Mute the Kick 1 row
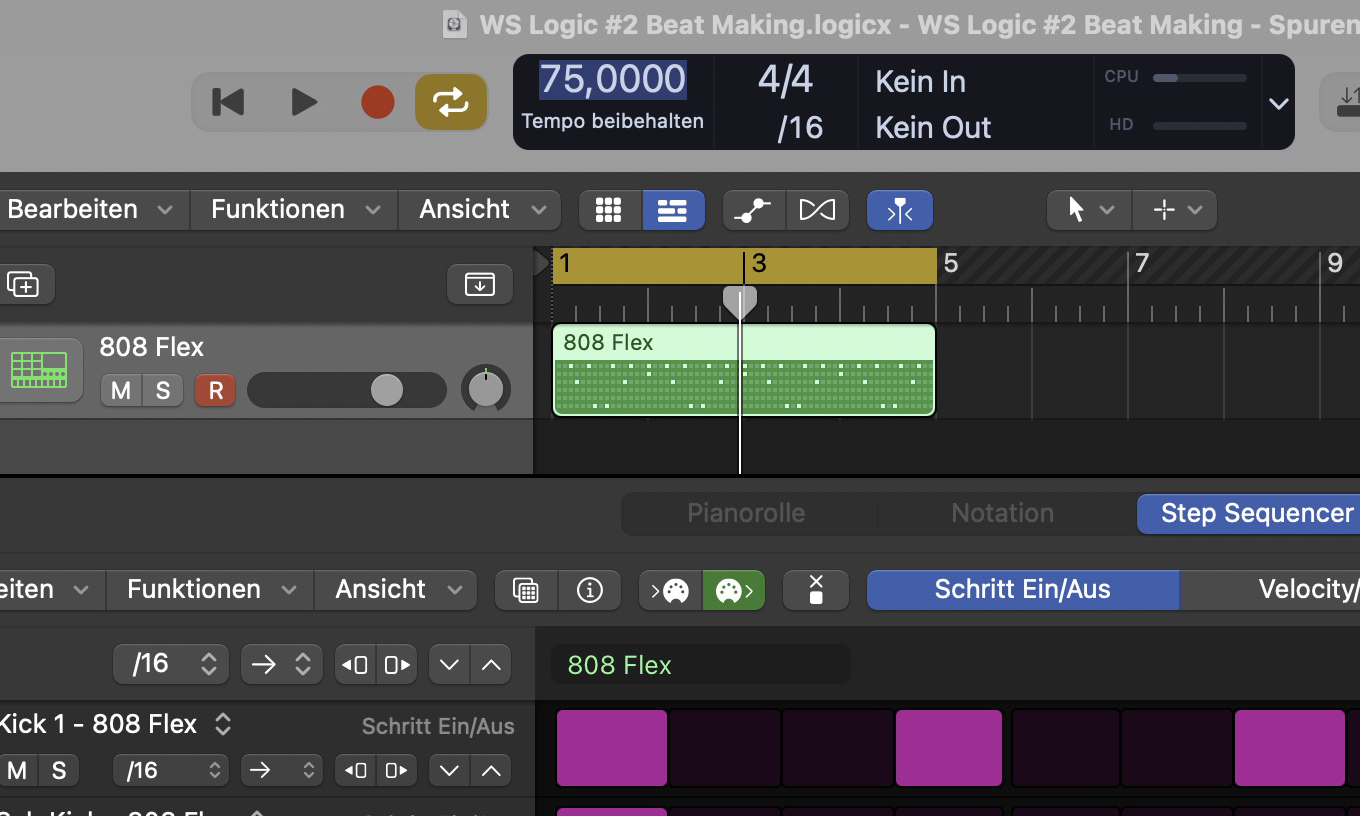Viewport: 1360px width, 816px height. pos(17,770)
